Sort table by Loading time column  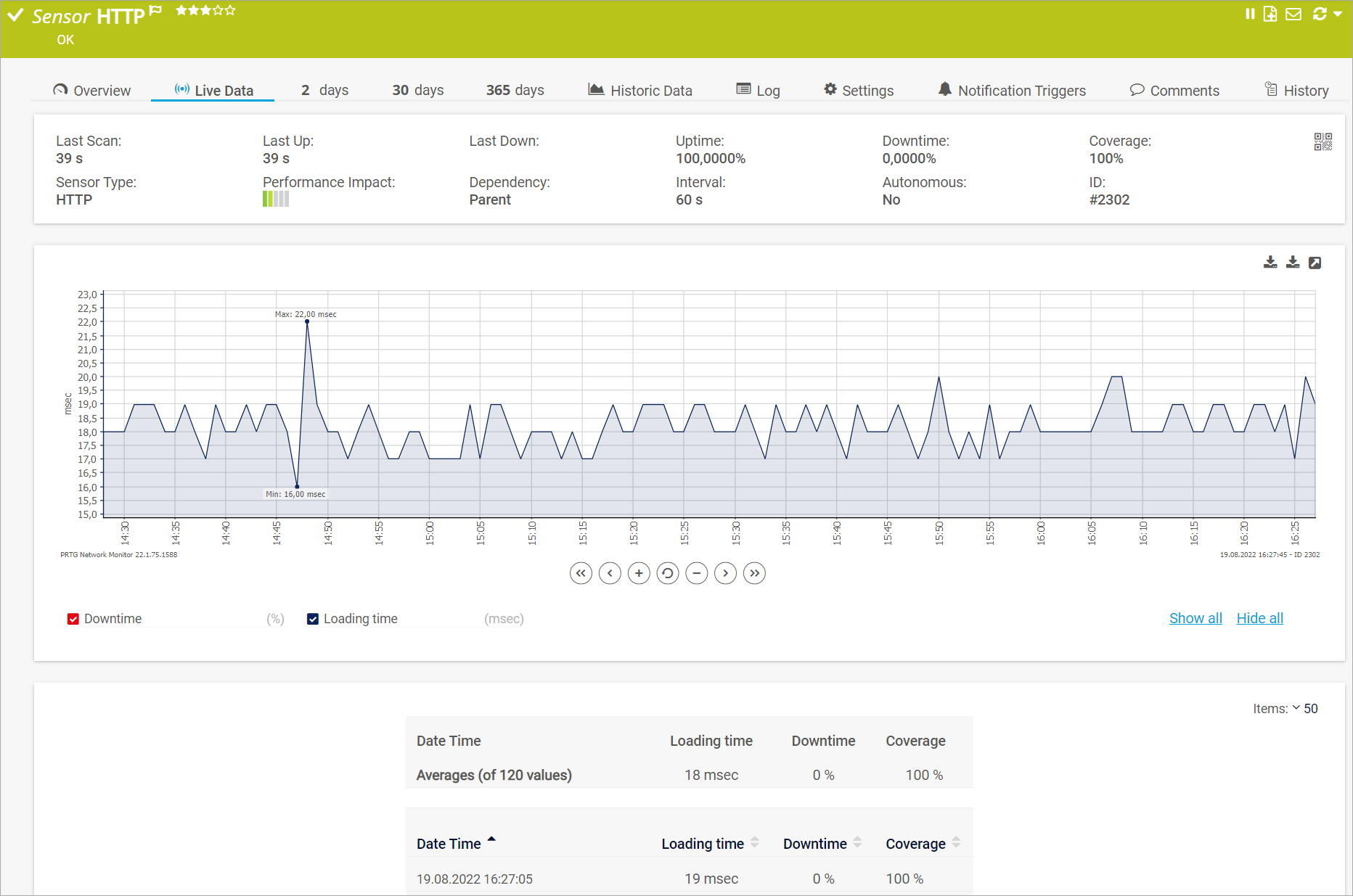coord(710,843)
